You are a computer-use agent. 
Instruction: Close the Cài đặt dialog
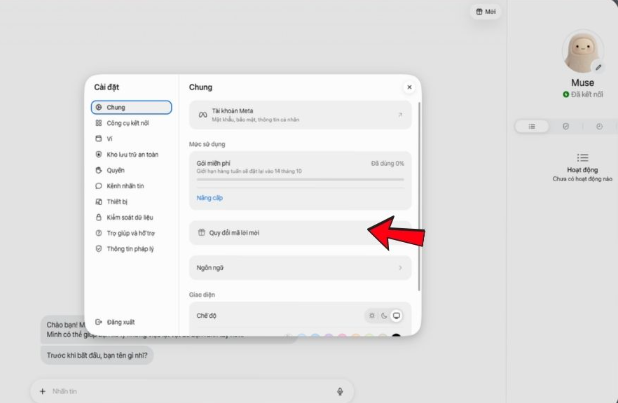[409, 87]
